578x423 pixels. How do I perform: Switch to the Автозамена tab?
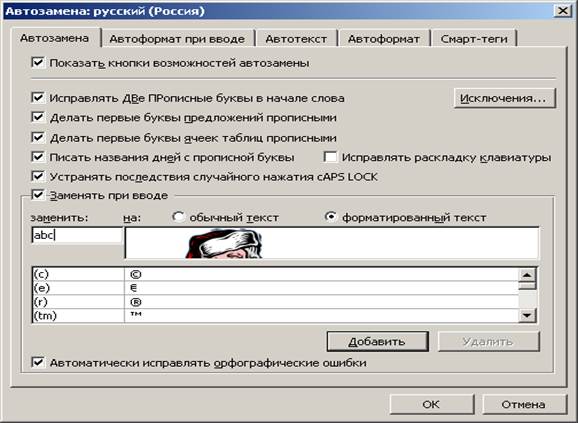[x=55, y=38]
